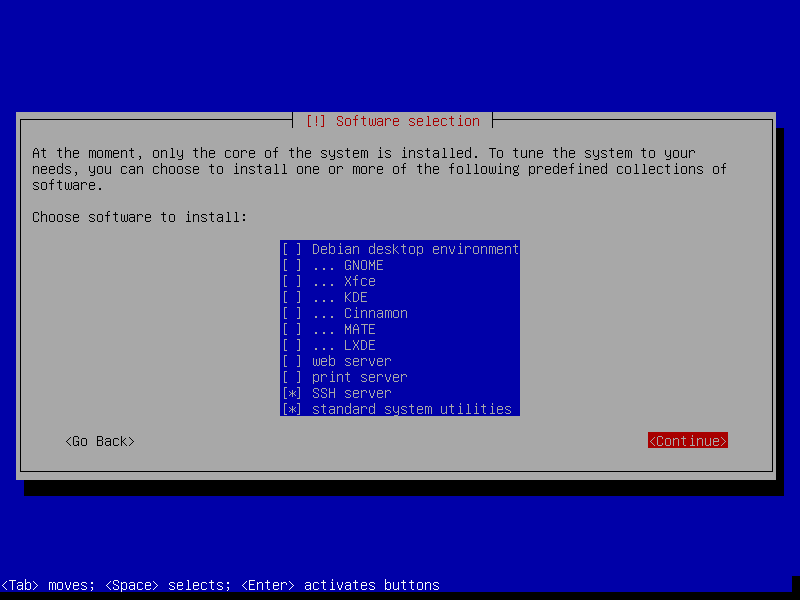800x600 pixels.
Task: Toggle the Debian desktop environment checkbox
Action: pos(292,249)
